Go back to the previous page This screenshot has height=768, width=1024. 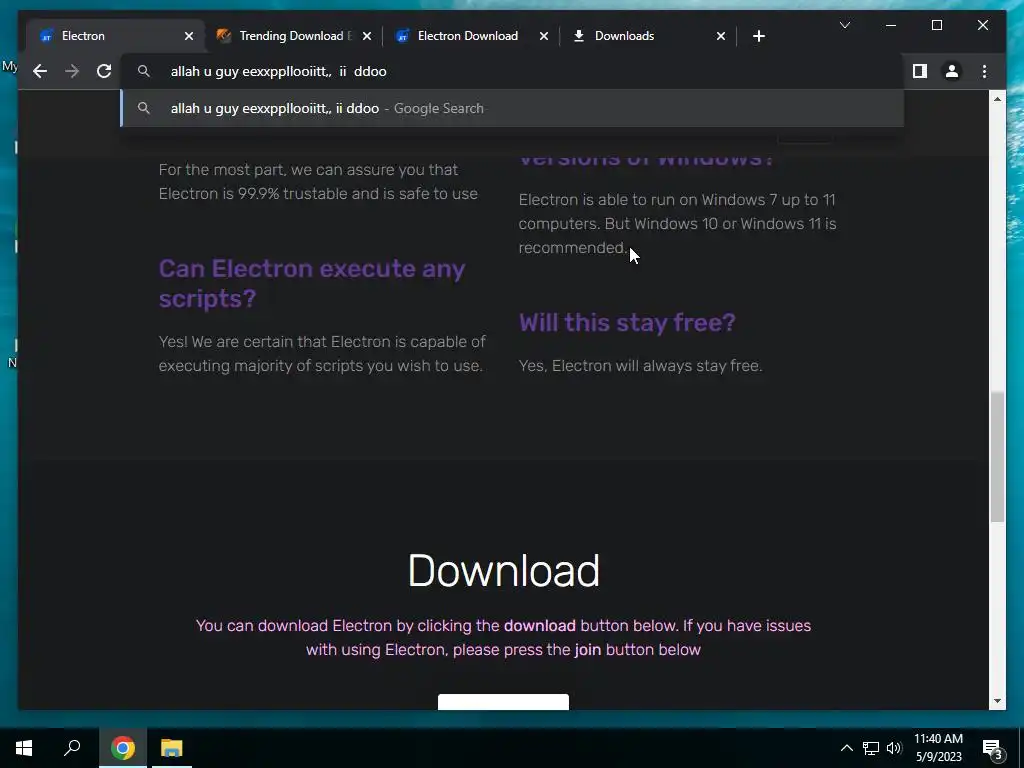click(x=40, y=71)
